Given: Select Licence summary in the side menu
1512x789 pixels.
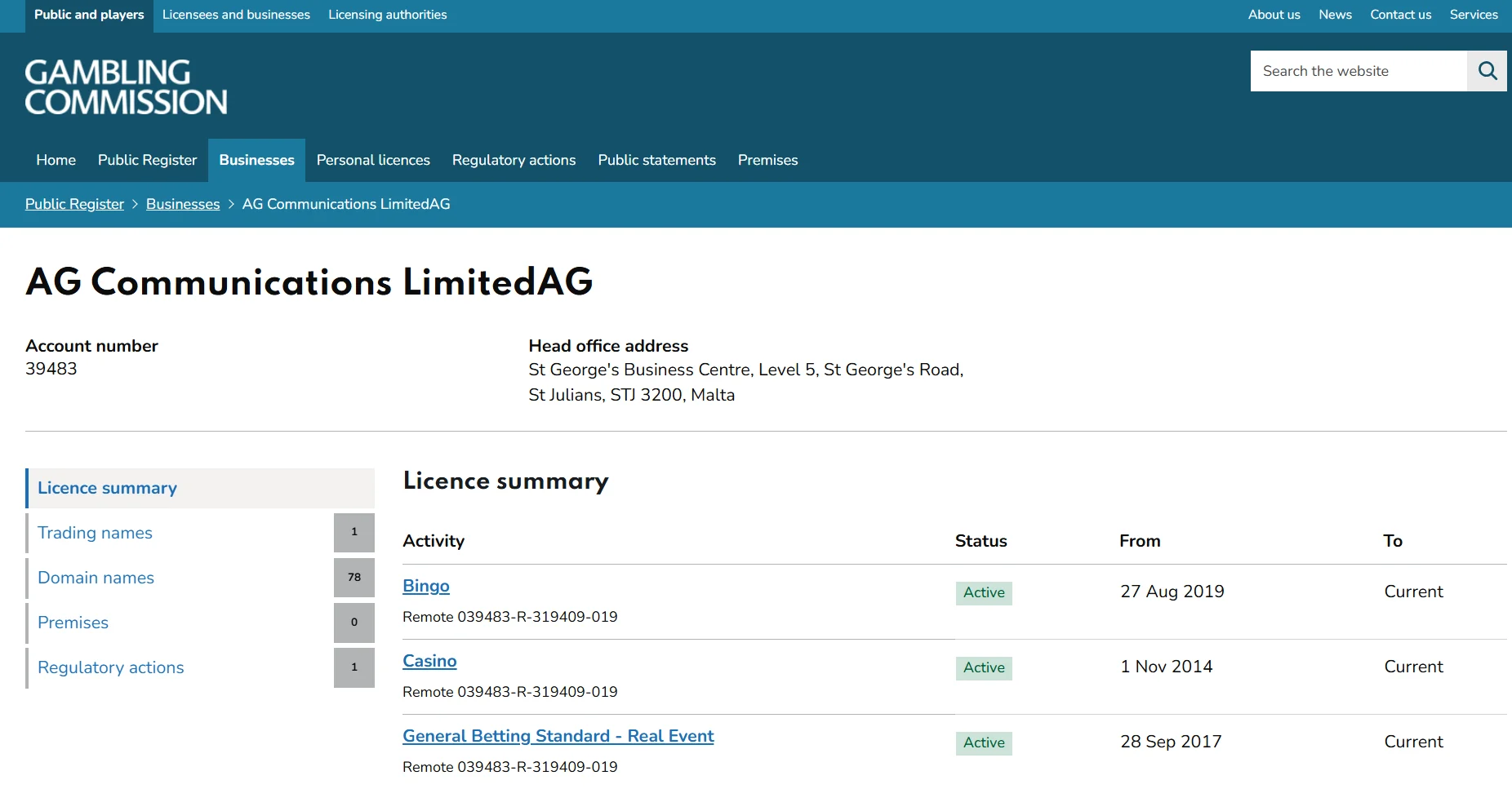Looking at the screenshot, I should (x=200, y=488).
